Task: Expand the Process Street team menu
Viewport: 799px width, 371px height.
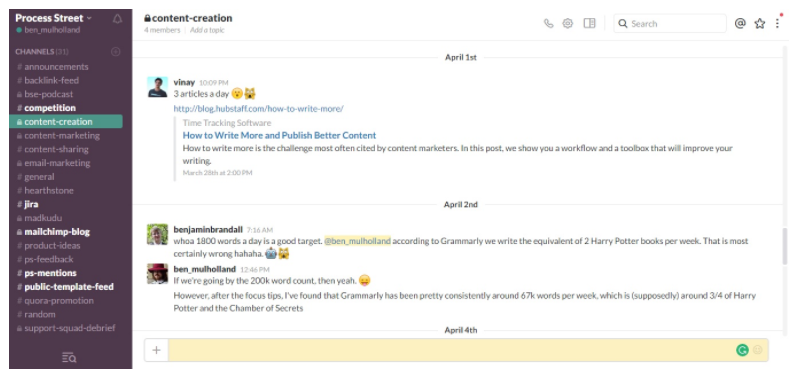Action: 54,18
